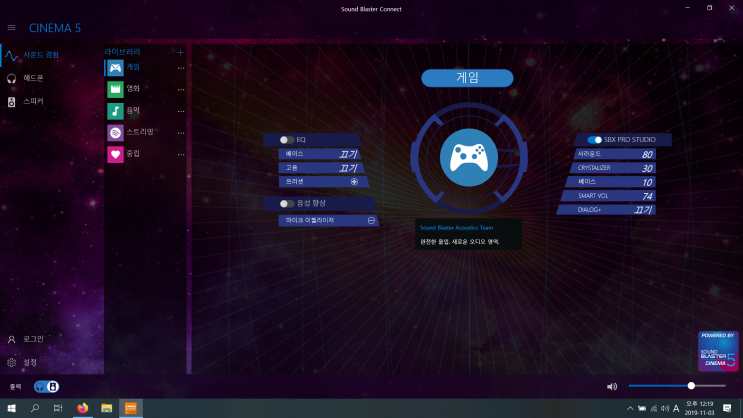Adjust the master volume slider
The width and height of the screenshot is (743, 418).
pyautogui.click(x=677, y=386)
